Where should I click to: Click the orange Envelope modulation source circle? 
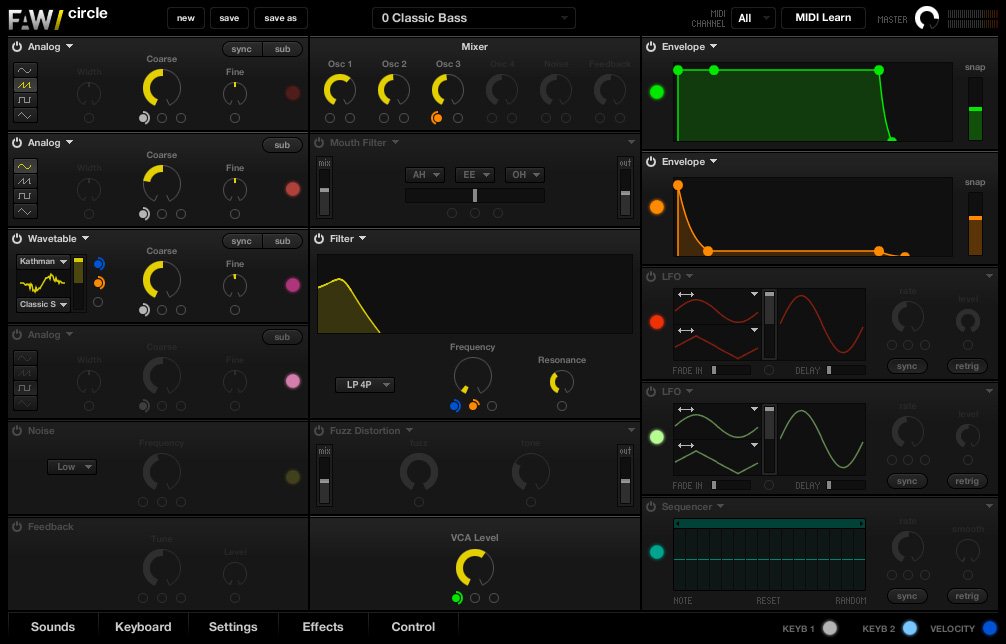[657, 207]
